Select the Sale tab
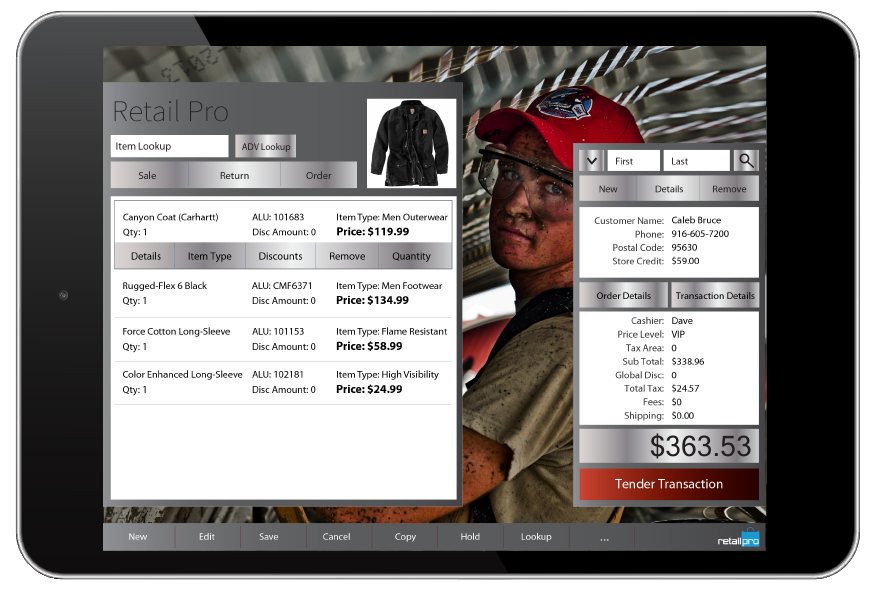 (x=147, y=174)
